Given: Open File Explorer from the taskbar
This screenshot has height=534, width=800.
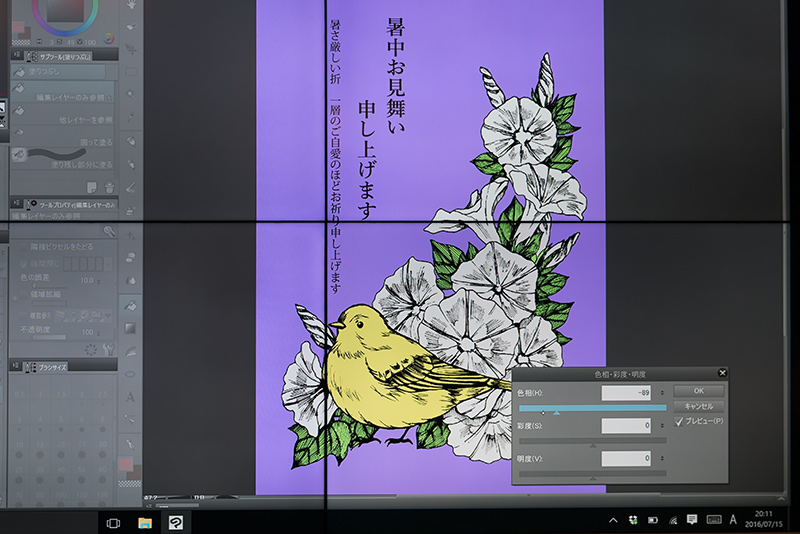Looking at the screenshot, I should pyautogui.click(x=145, y=522).
